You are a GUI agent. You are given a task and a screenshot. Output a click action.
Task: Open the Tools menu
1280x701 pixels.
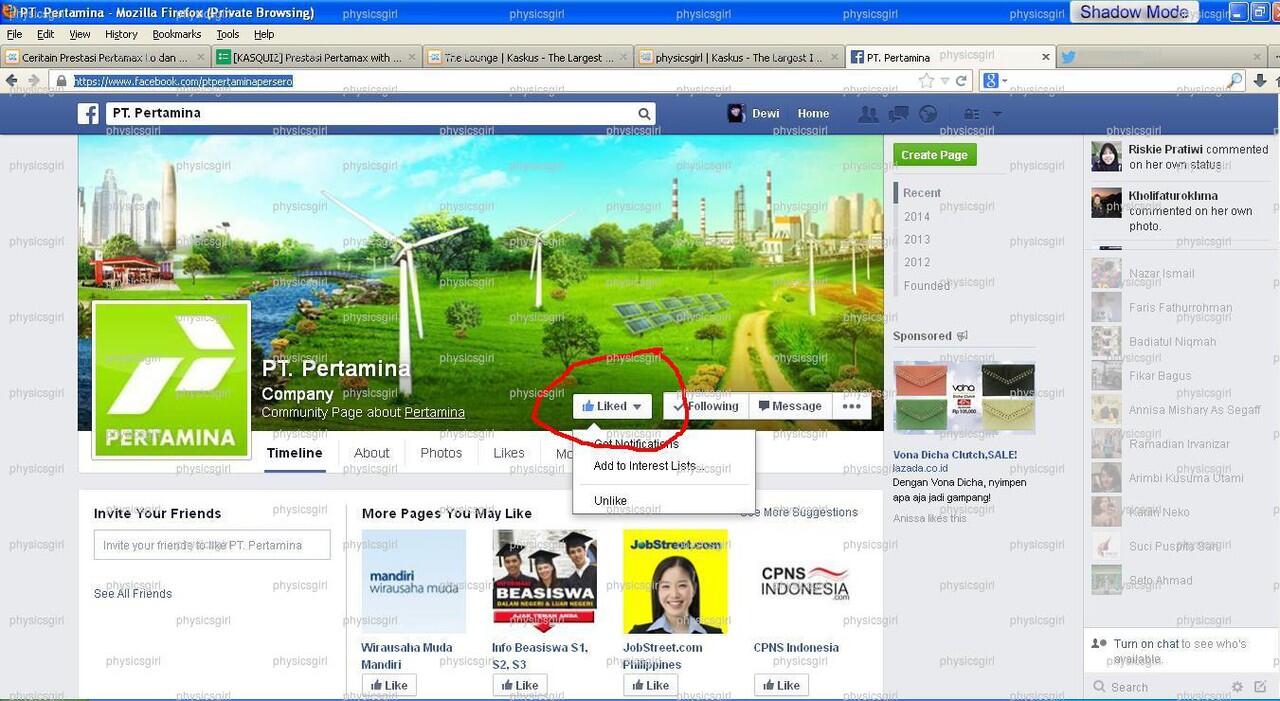coord(228,34)
